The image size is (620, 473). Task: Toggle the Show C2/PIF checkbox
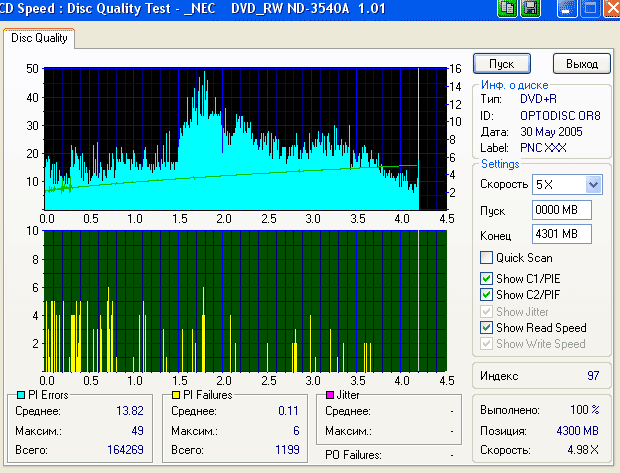tap(487, 295)
